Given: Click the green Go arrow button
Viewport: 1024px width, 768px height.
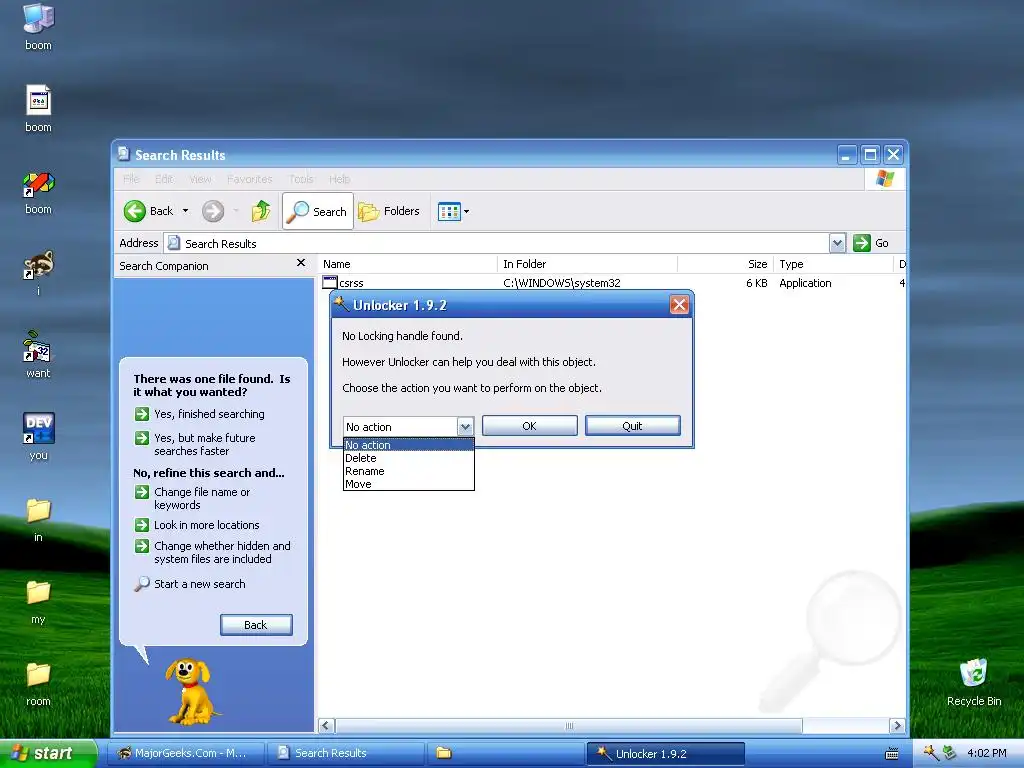Looking at the screenshot, I should pyautogui.click(x=861, y=243).
